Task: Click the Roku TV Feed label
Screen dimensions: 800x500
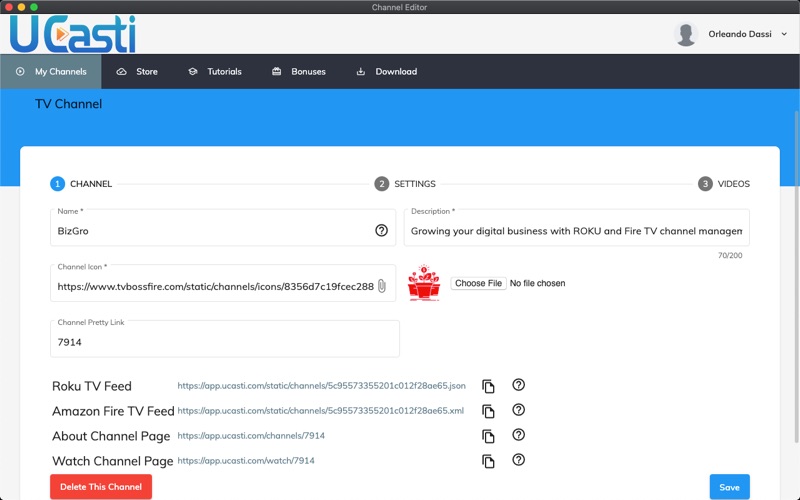Action: 92,386
